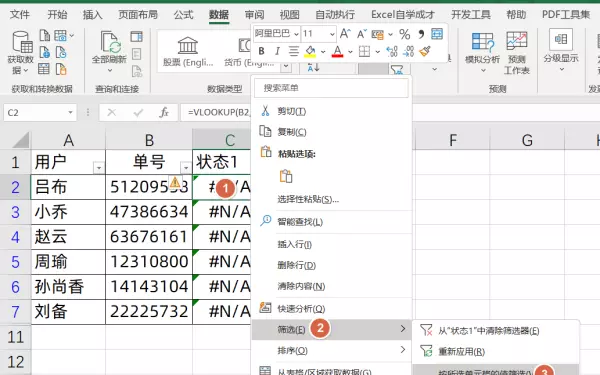The width and height of the screenshot is (600, 375).
Task: Choose 快速分析 (Quick Analysis) in context menu
Action: coord(331,308)
